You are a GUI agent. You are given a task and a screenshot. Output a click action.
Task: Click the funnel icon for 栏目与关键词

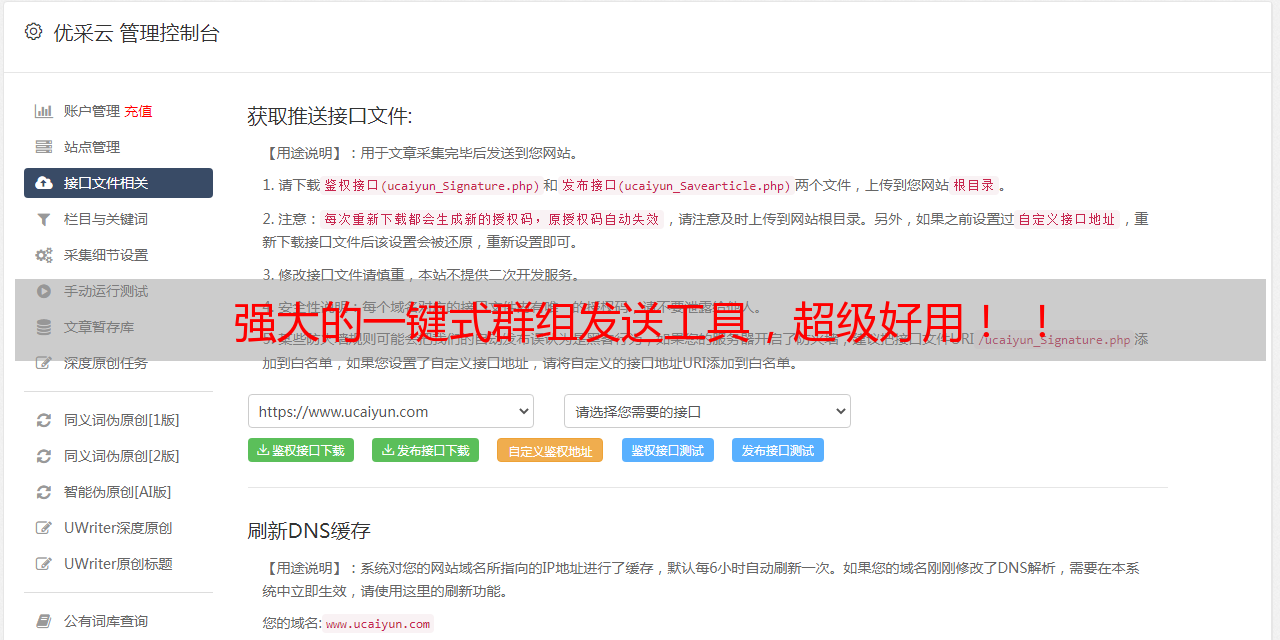pyautogui.click(x=44, y=219)
